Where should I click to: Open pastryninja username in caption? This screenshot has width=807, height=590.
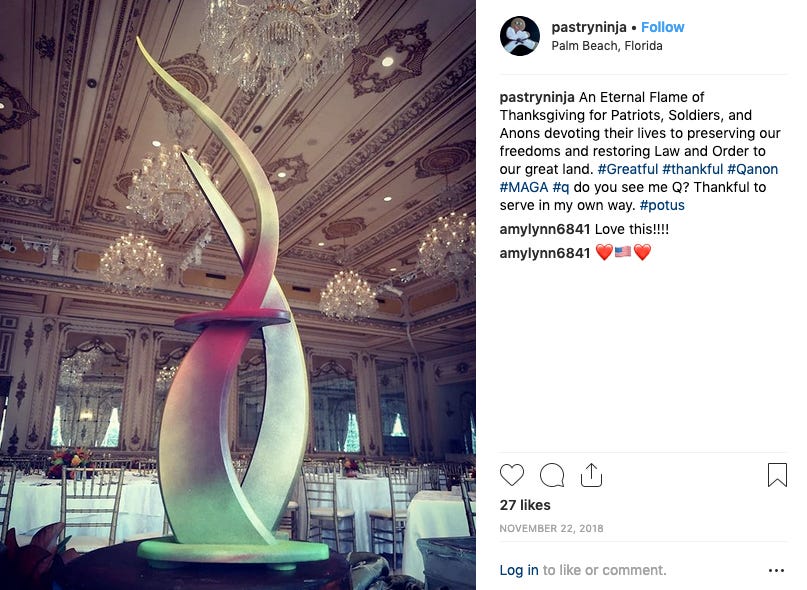(537, 97)
